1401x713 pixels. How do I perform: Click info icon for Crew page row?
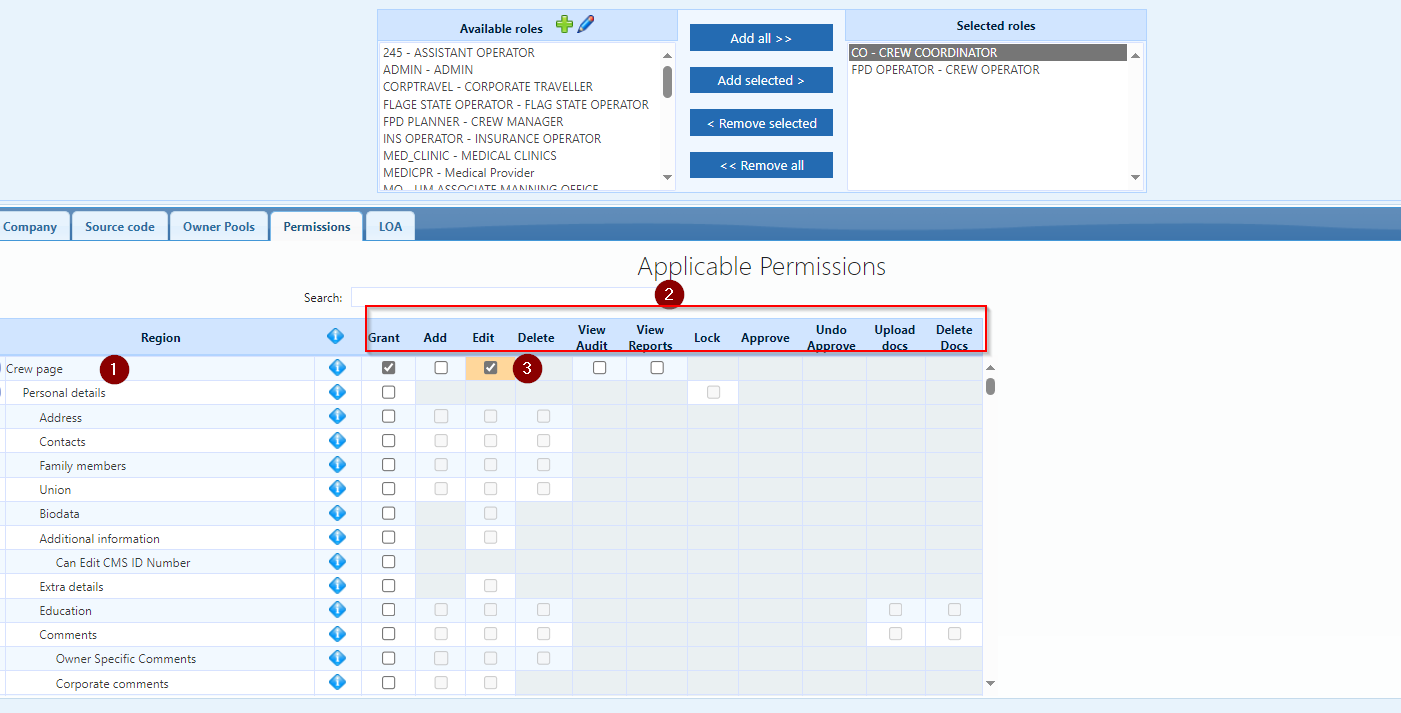pyautogui.click(x=337, y=368)
